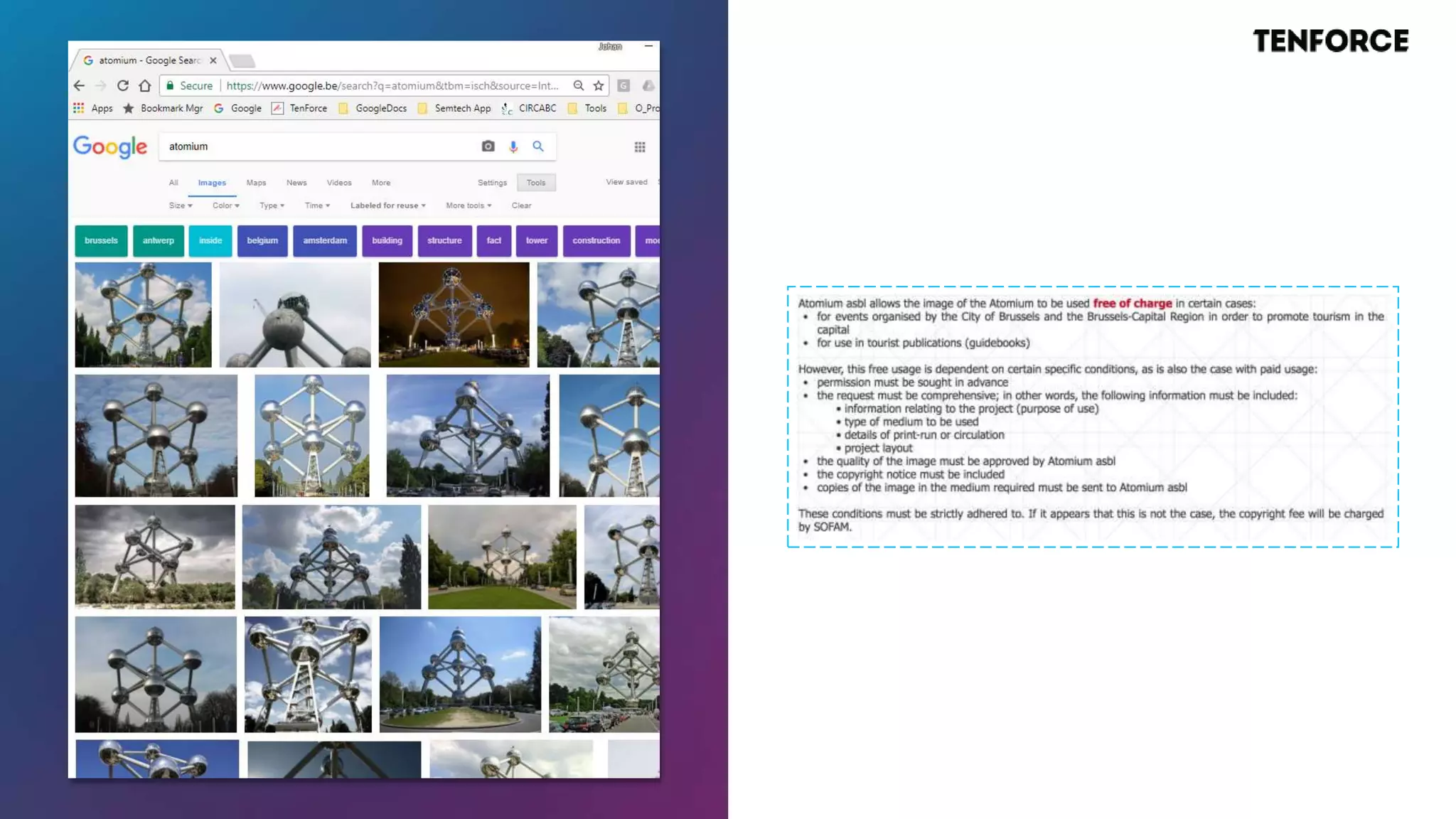1456x819 pixels.
Task: Toggle the search Tools button
Action: [x=536, y=183]
